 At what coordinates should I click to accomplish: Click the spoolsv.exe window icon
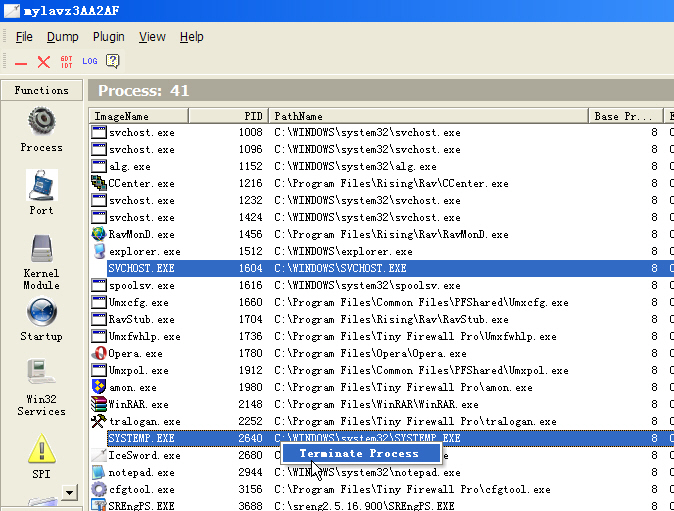pyautogui.click(x=99, y=285)
